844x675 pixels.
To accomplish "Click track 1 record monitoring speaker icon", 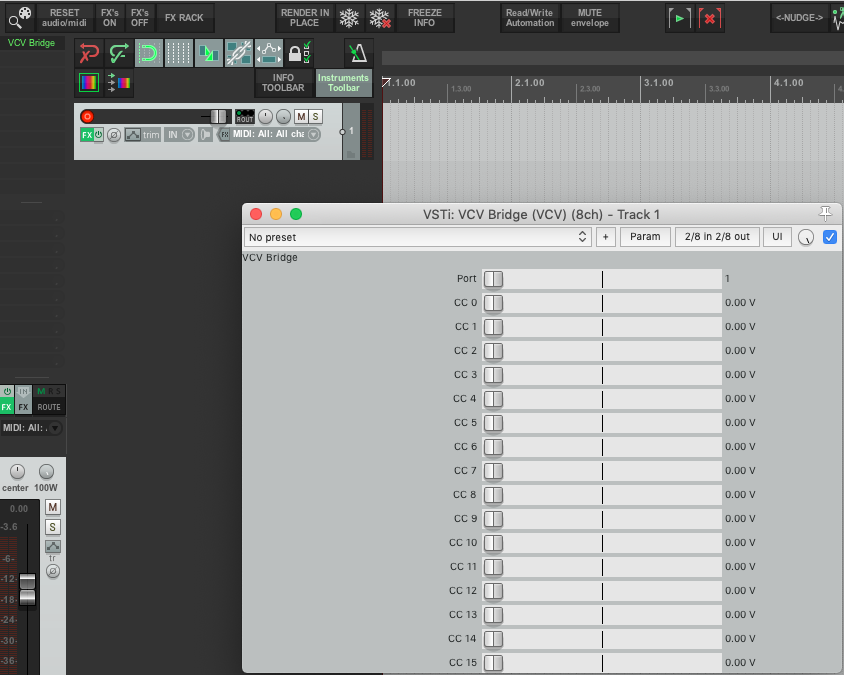I will (205, 135).
